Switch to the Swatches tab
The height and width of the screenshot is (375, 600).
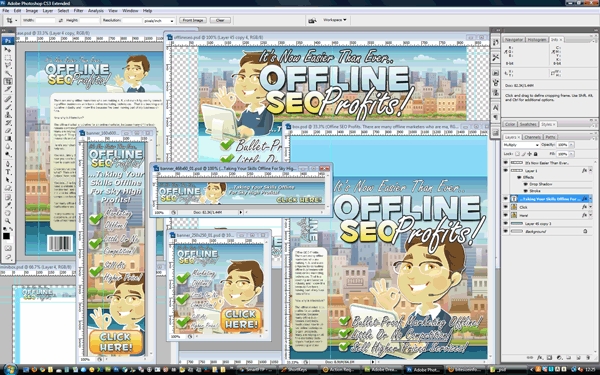pyautogui.click(x=528, y=124)
